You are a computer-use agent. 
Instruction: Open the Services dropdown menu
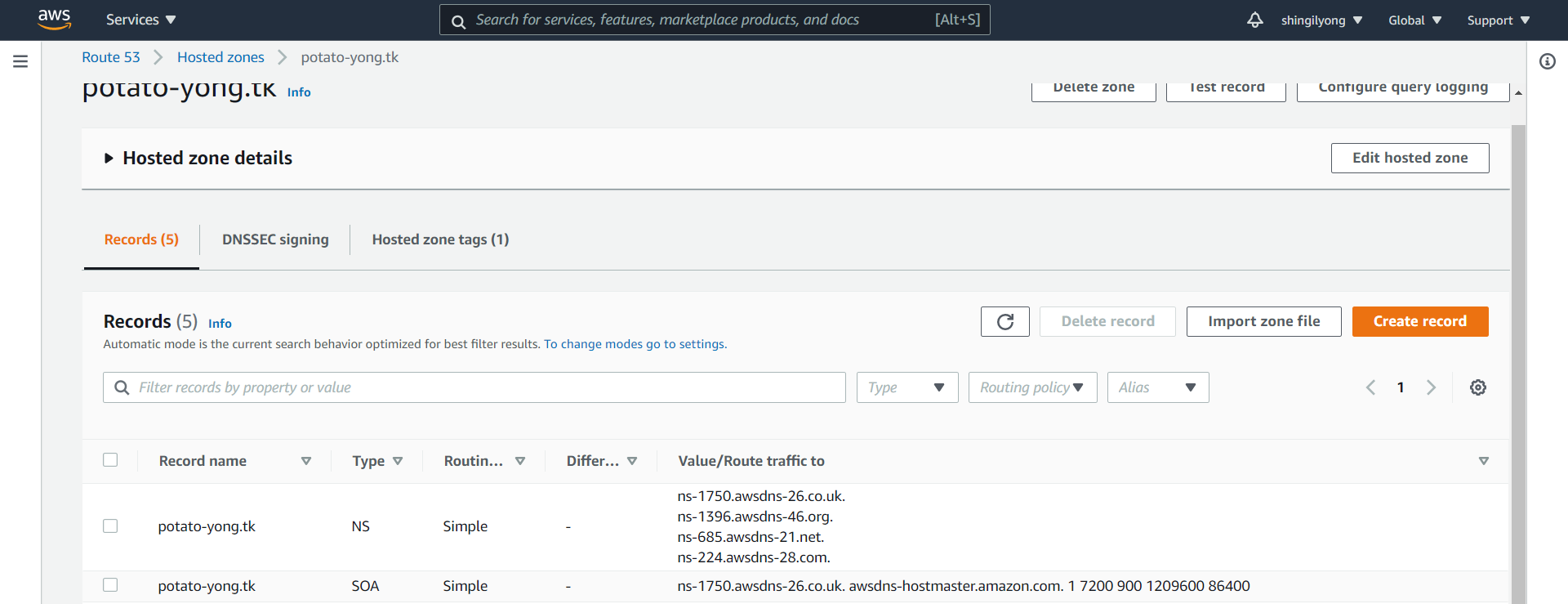coord(140,20)
